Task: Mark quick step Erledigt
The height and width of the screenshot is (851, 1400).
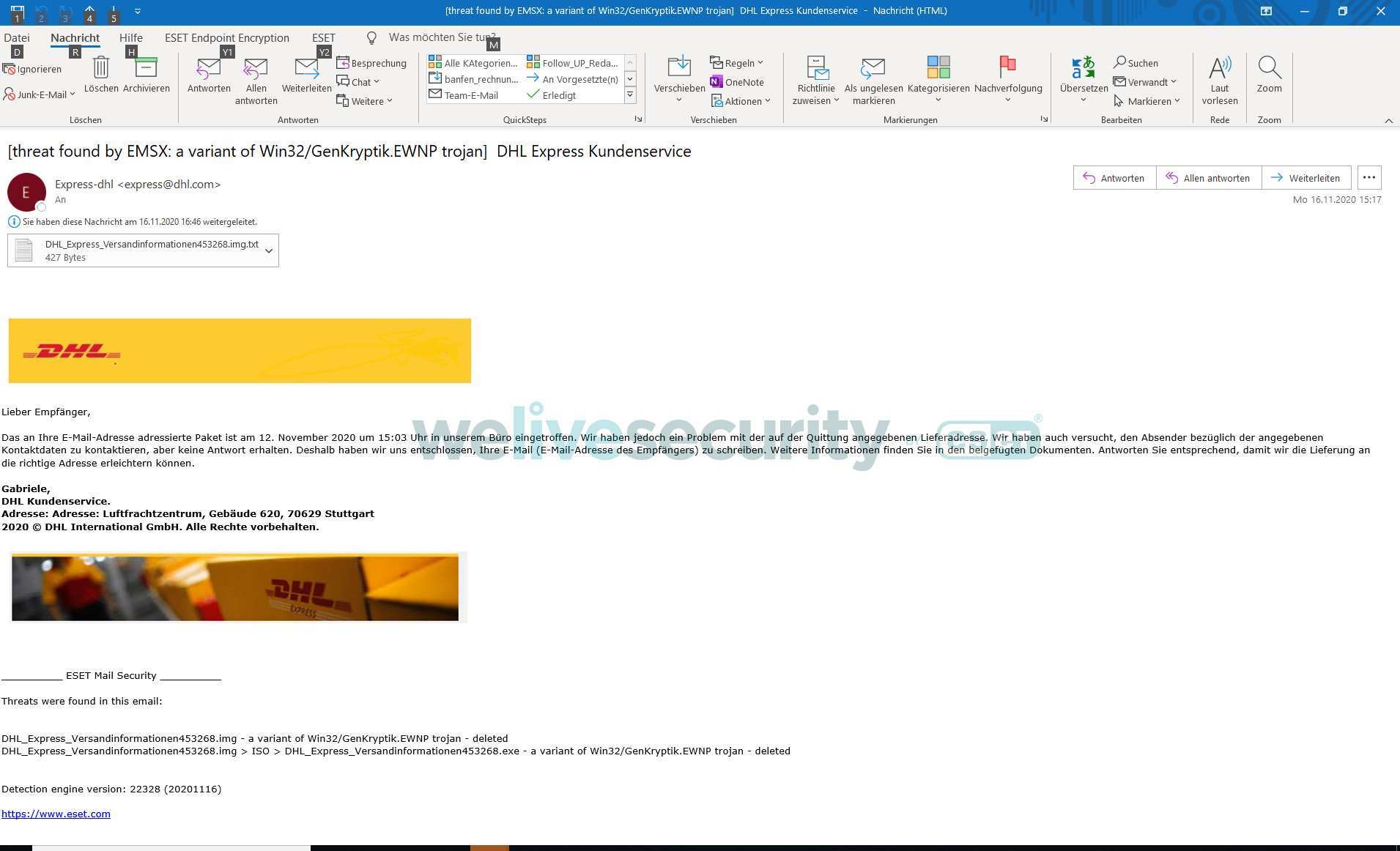Action: point(552,95)
